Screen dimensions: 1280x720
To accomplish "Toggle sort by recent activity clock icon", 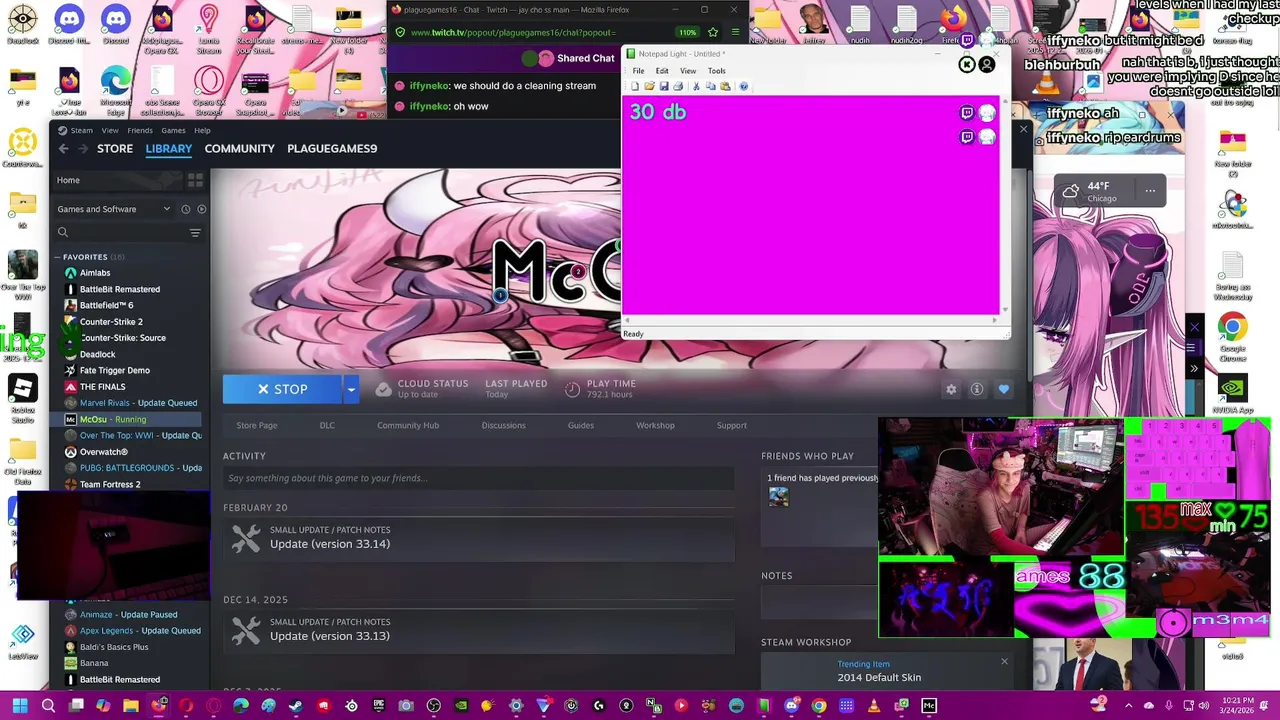I will coord(185,209).
